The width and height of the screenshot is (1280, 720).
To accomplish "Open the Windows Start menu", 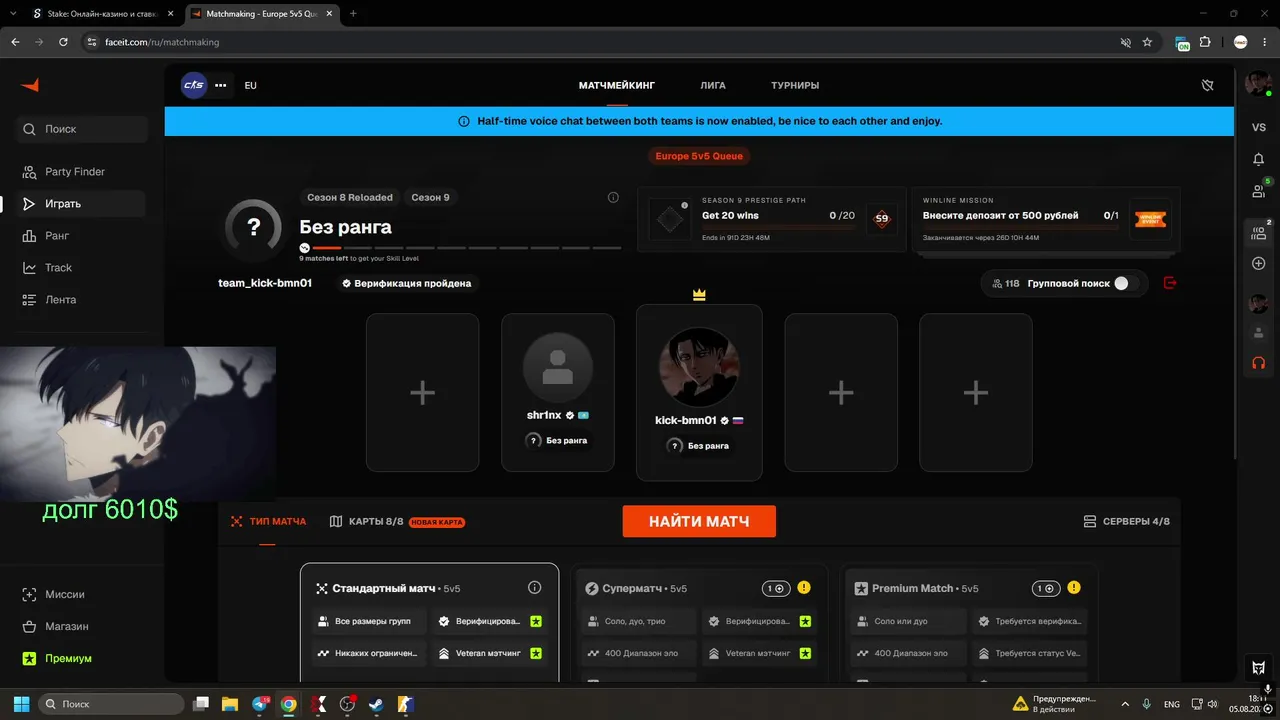I will (21, 704).
